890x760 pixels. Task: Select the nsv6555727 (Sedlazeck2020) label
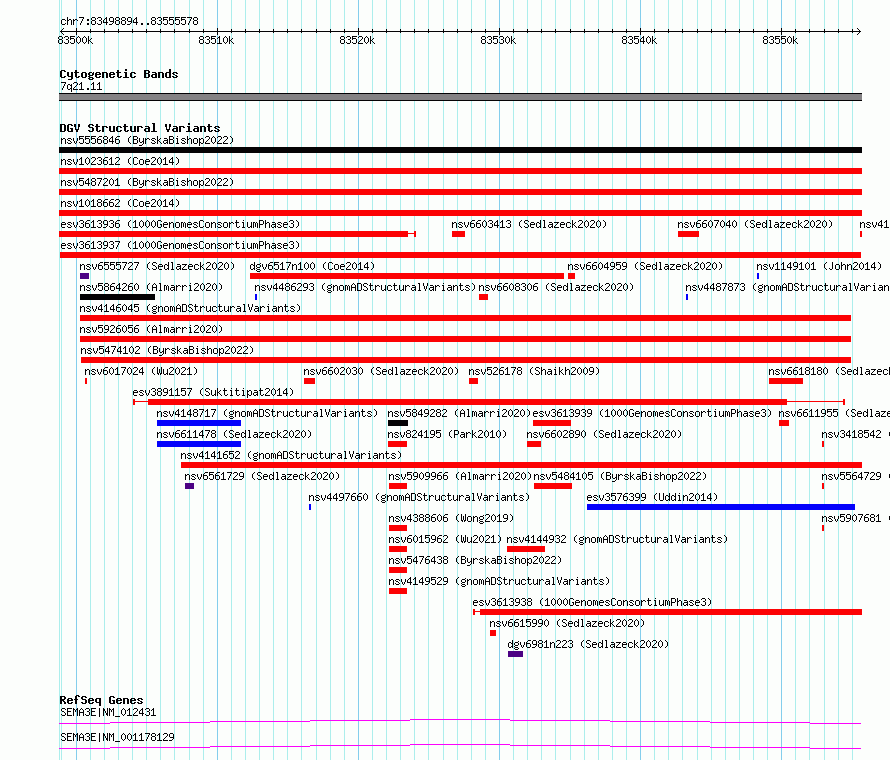click(157, 266)
